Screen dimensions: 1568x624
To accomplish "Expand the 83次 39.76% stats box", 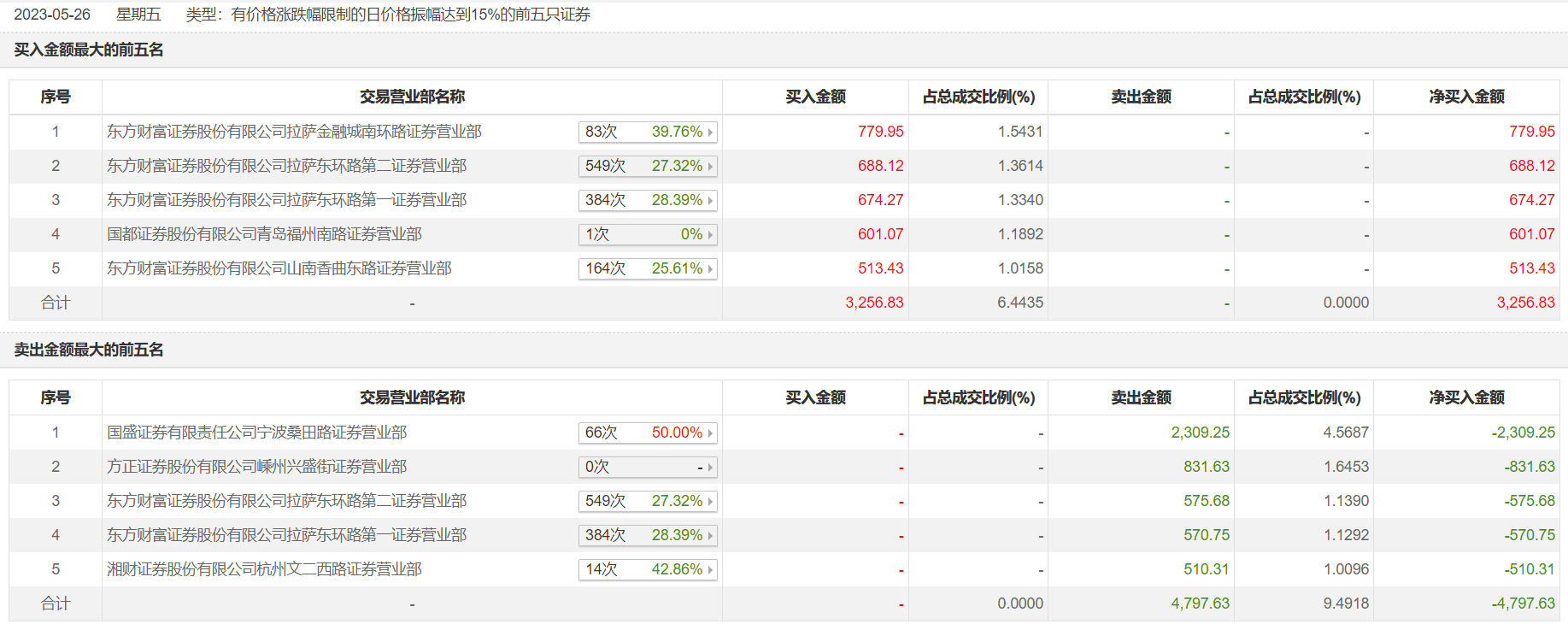I will 648,132.
